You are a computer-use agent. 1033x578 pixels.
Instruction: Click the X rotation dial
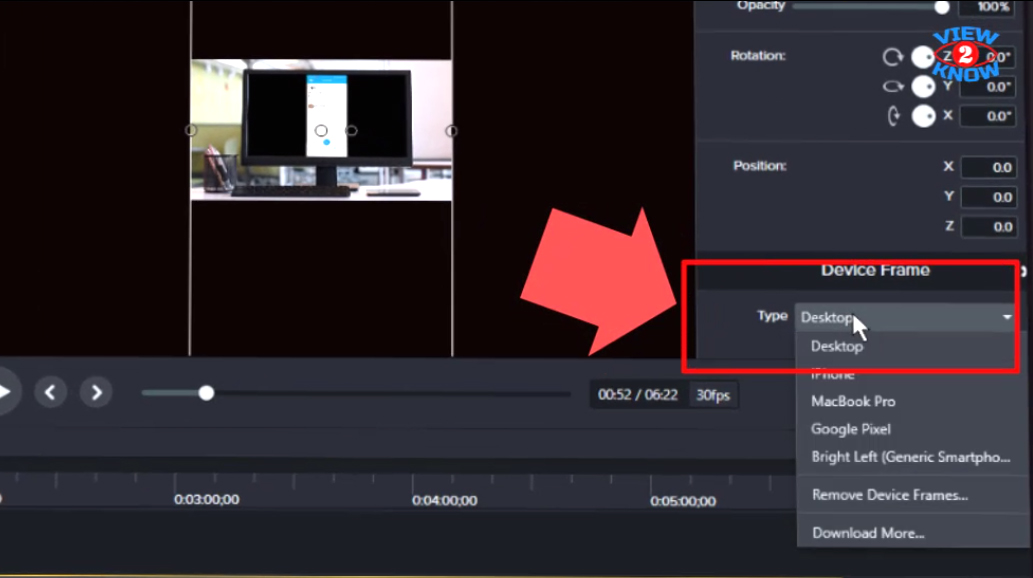[x=923, y=116]
